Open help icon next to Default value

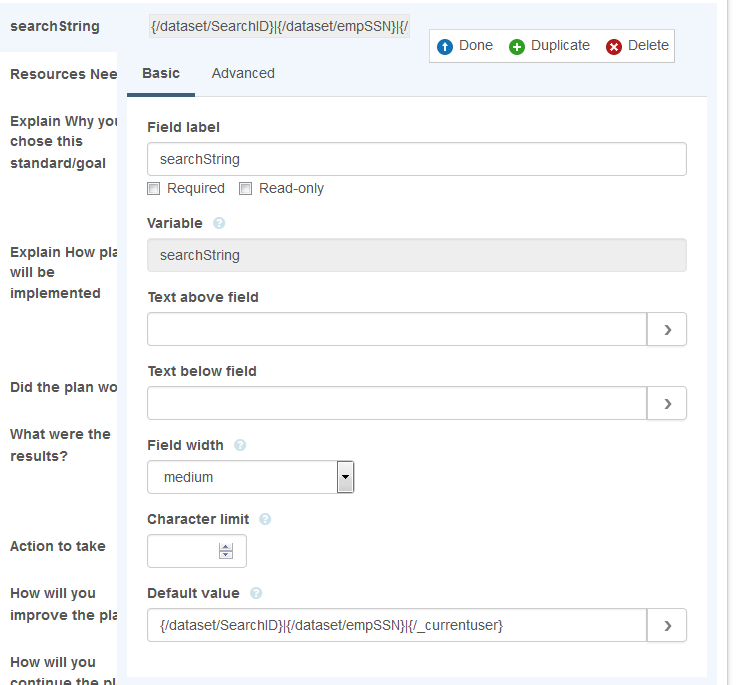pyautogui.click(x=256, y=593)
